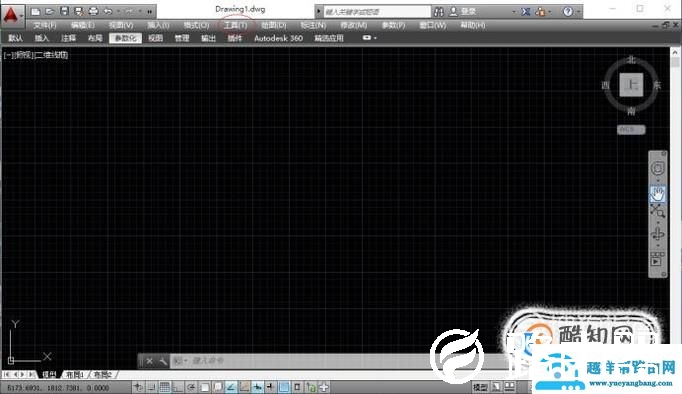This screenshot has width=682, height=394.
Task: Open the 标注(N) menu
Action: click(x=313, y=25)
